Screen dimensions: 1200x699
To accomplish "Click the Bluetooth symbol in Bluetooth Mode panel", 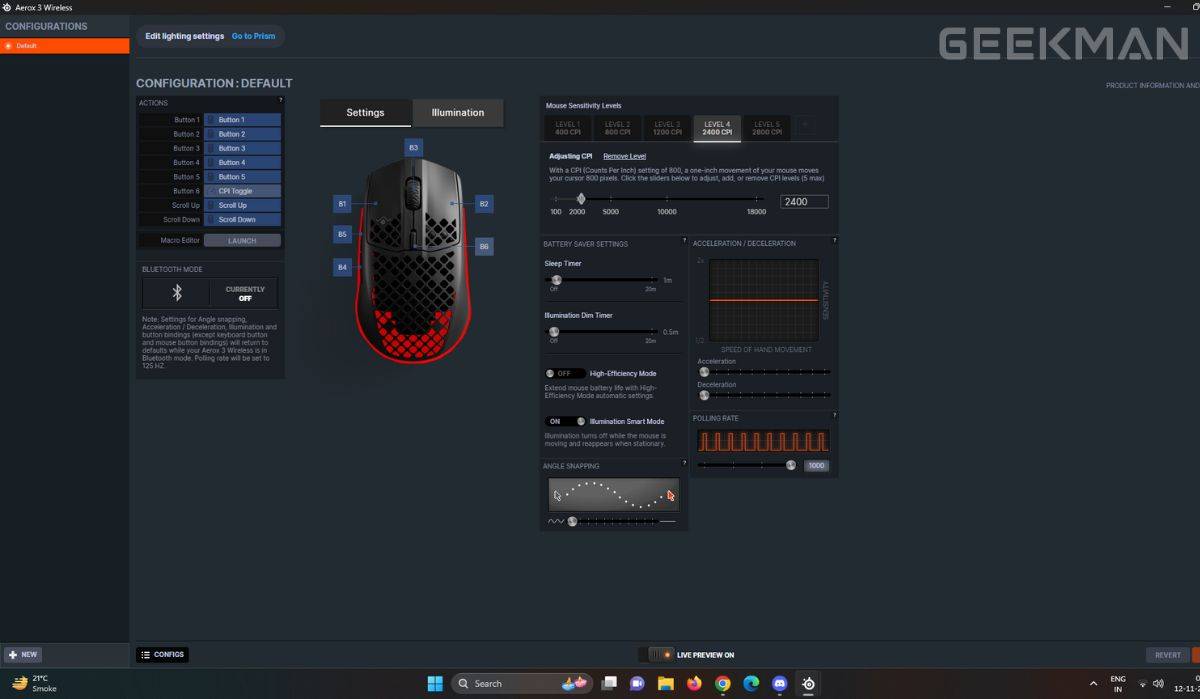I will click(177, 293).
